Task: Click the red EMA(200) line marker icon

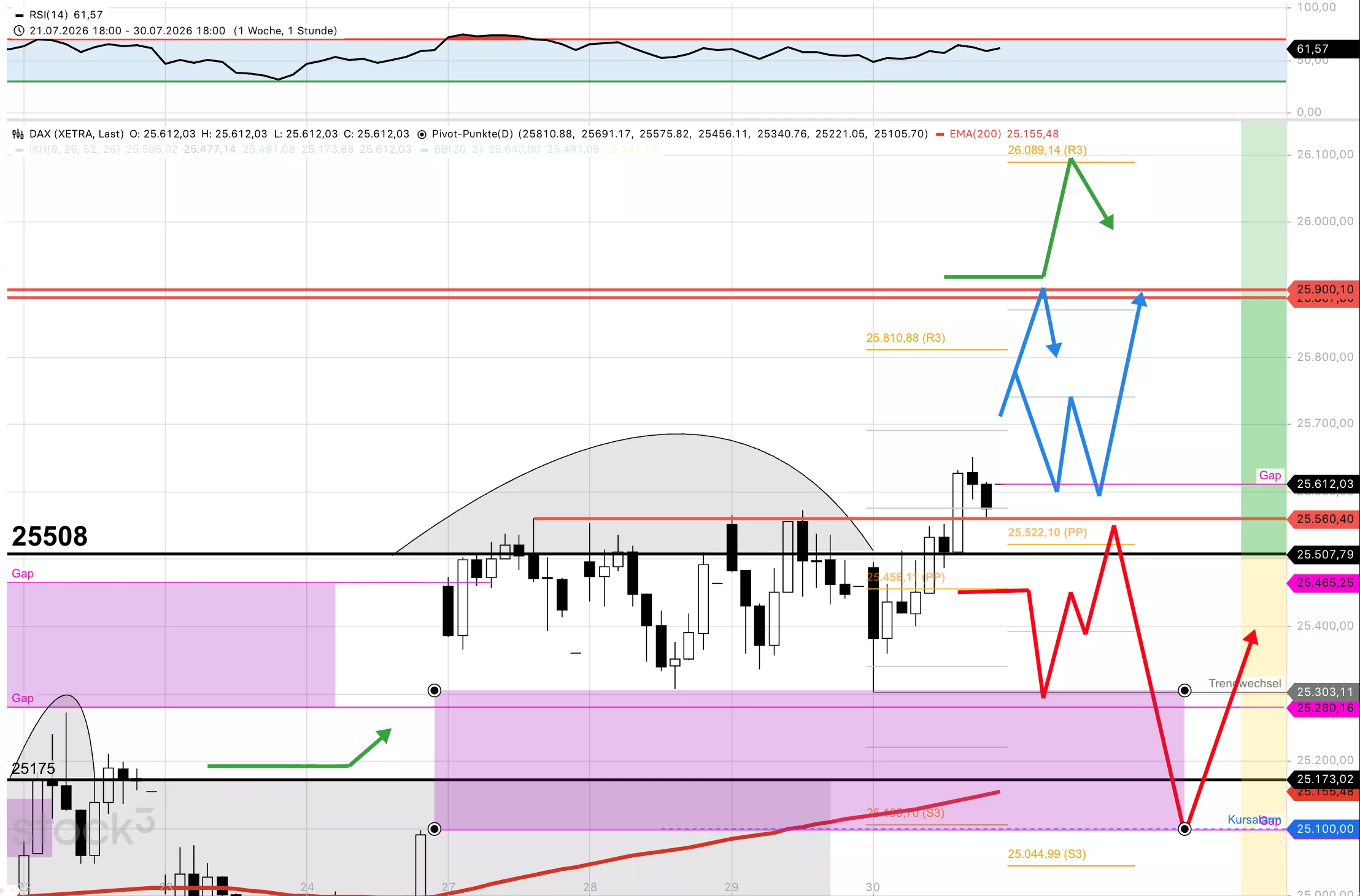Action: [940, 134]
